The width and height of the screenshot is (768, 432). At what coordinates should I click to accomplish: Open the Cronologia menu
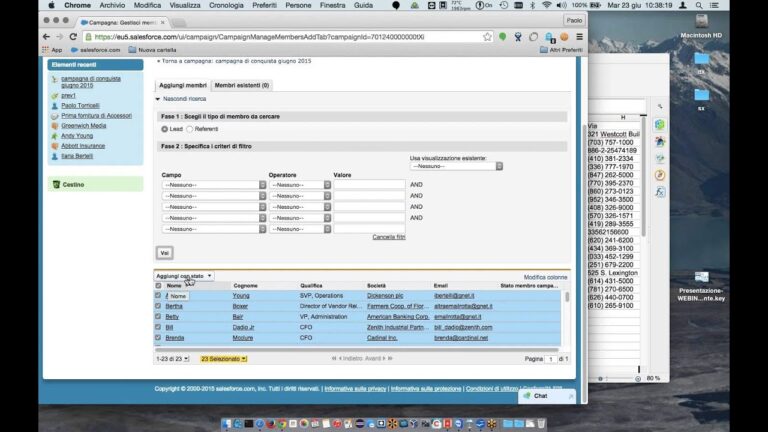226,5
